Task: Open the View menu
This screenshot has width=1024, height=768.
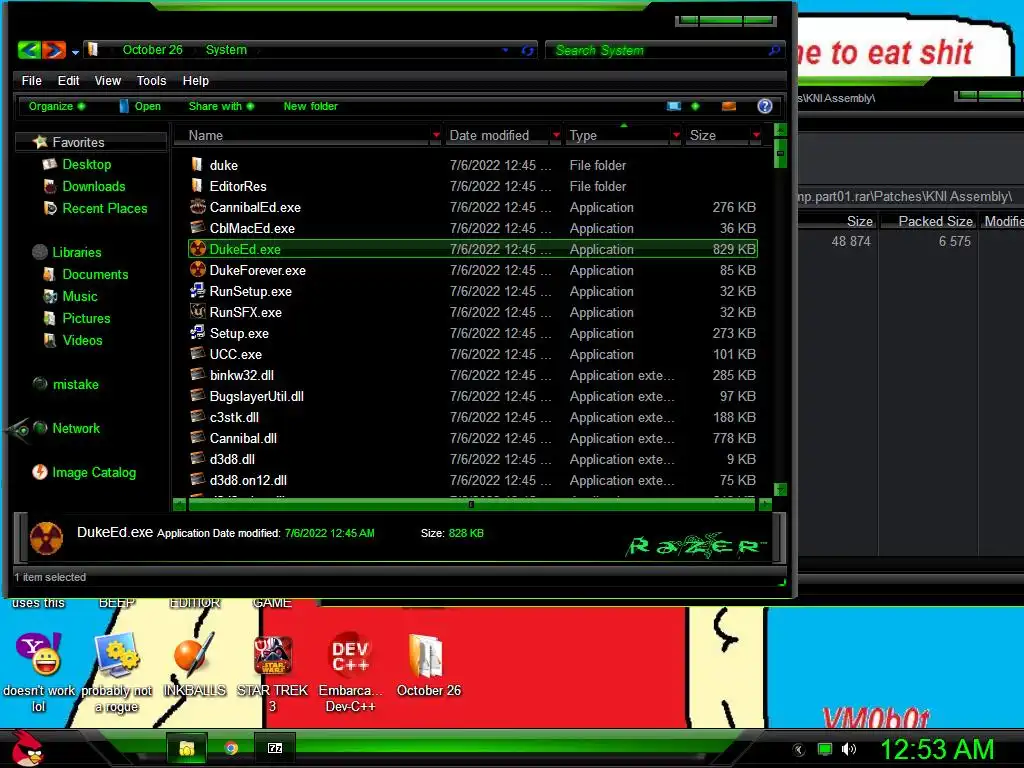Action: 108,80
